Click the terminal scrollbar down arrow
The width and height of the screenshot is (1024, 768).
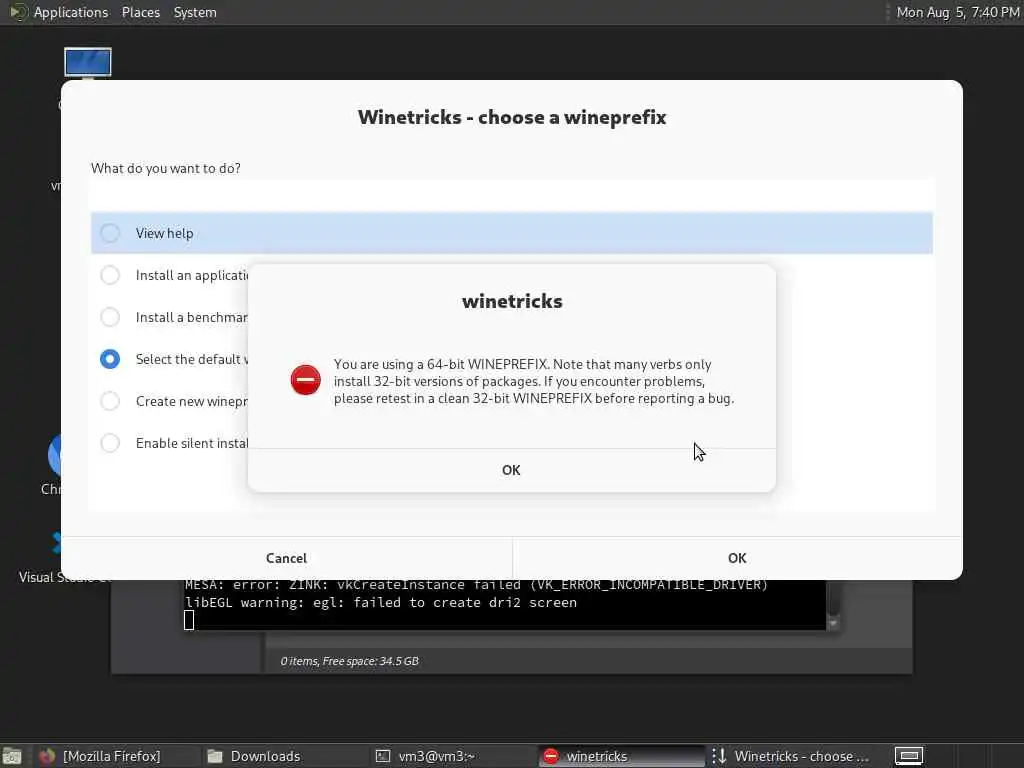point(833,624)
